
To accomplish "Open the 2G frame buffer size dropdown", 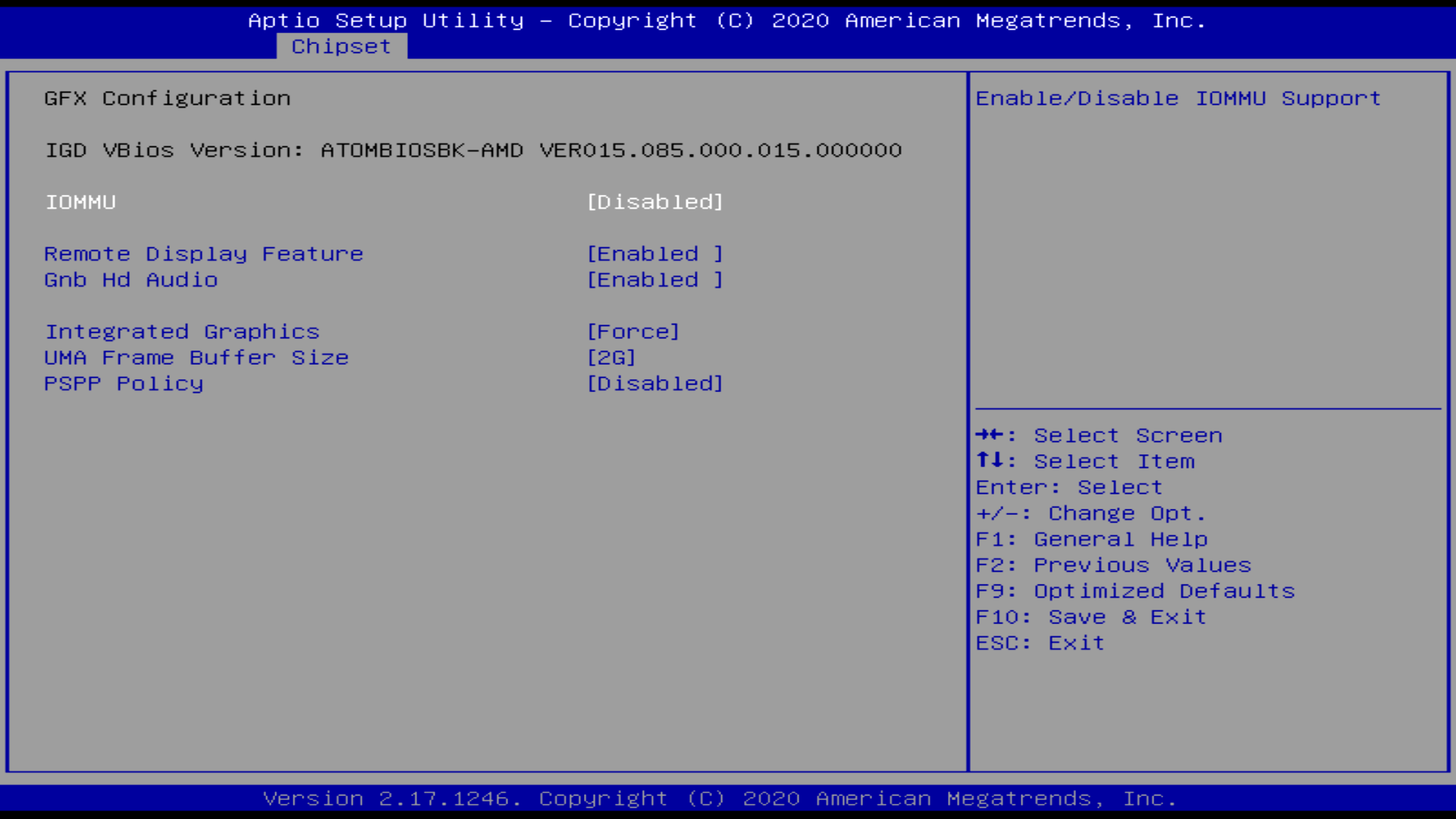I will [x=611, y=357].
